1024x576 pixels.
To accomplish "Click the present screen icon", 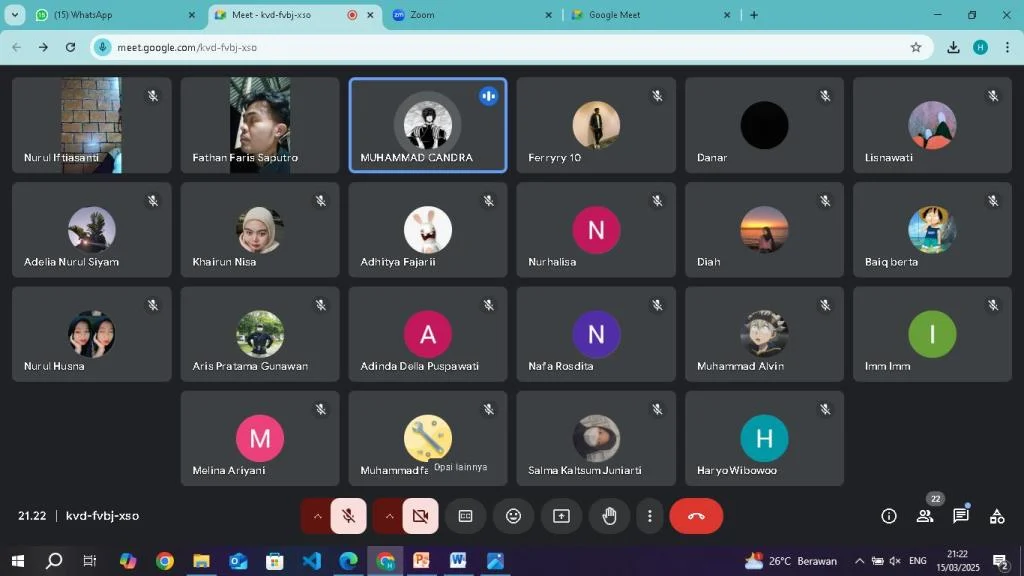I will 561,516.
